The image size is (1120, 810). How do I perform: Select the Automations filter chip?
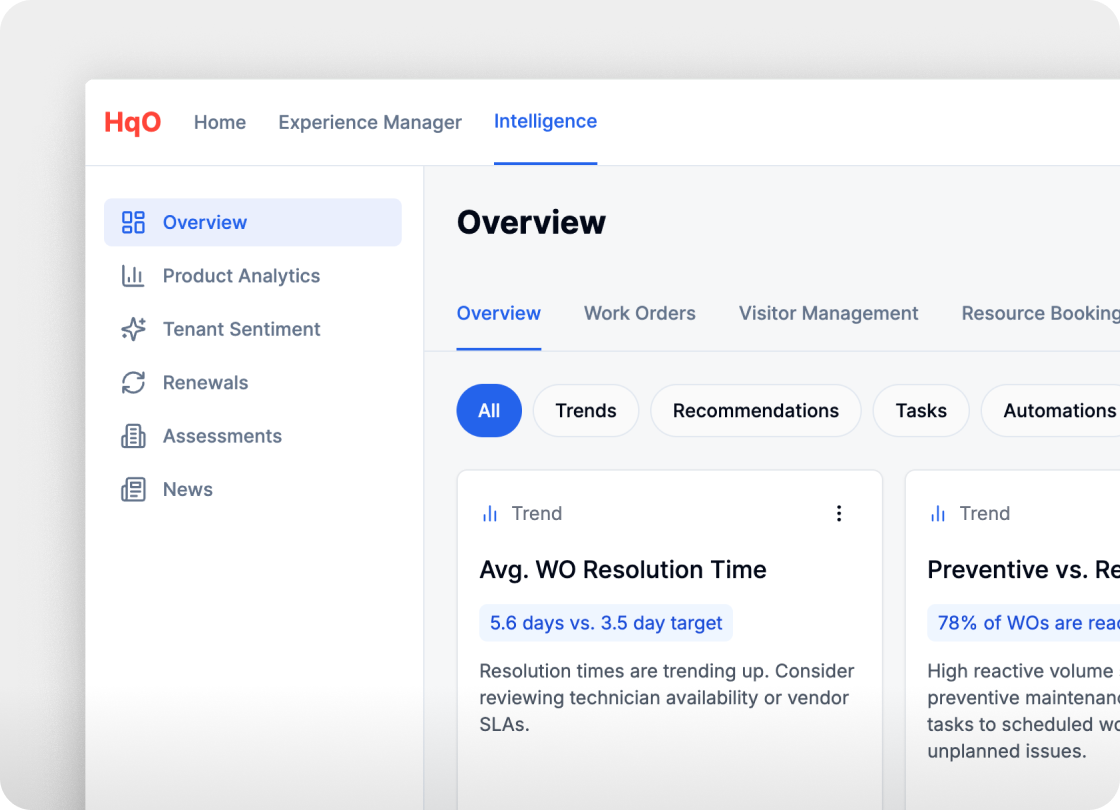[1058, 411]
